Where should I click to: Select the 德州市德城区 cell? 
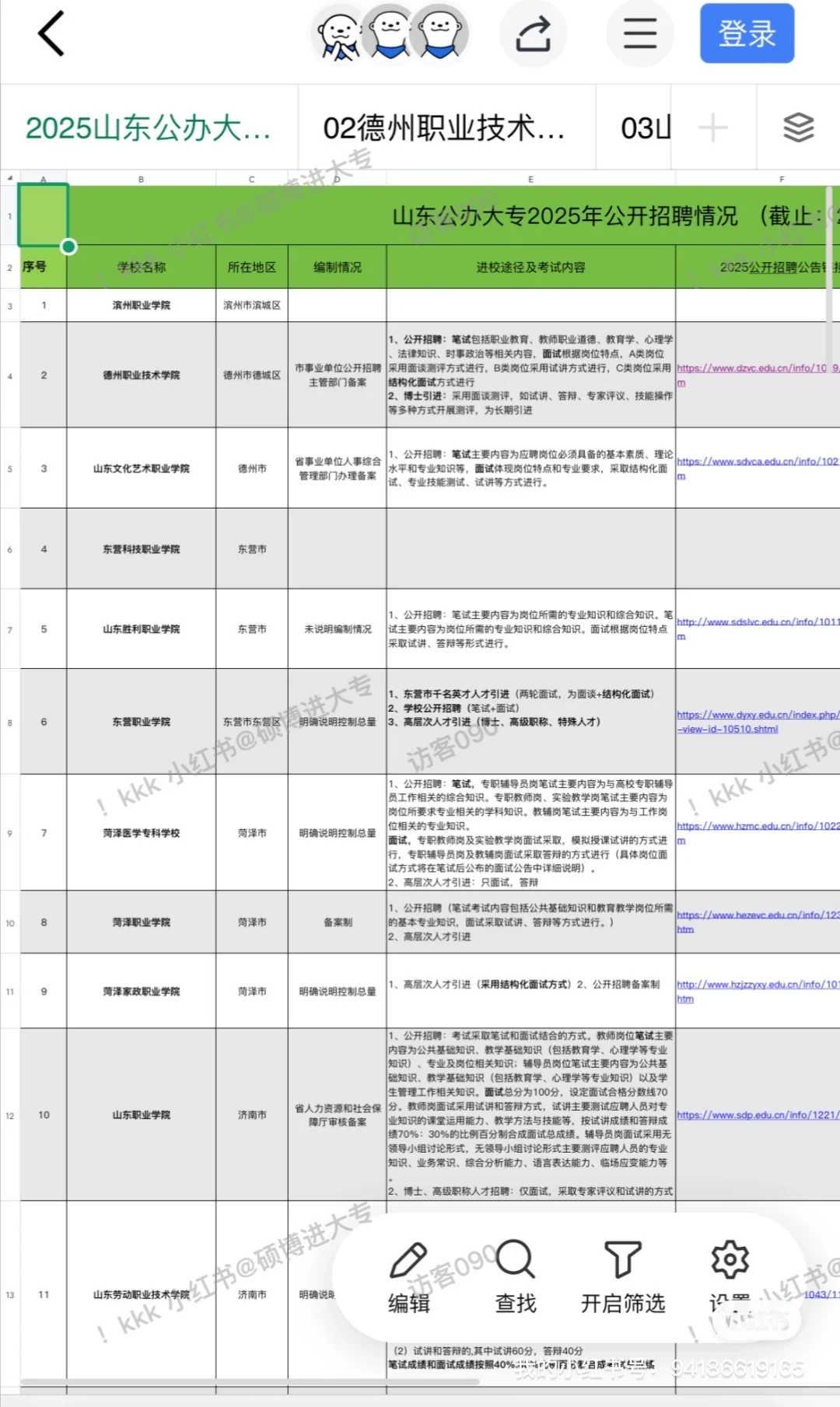(251, 375)
